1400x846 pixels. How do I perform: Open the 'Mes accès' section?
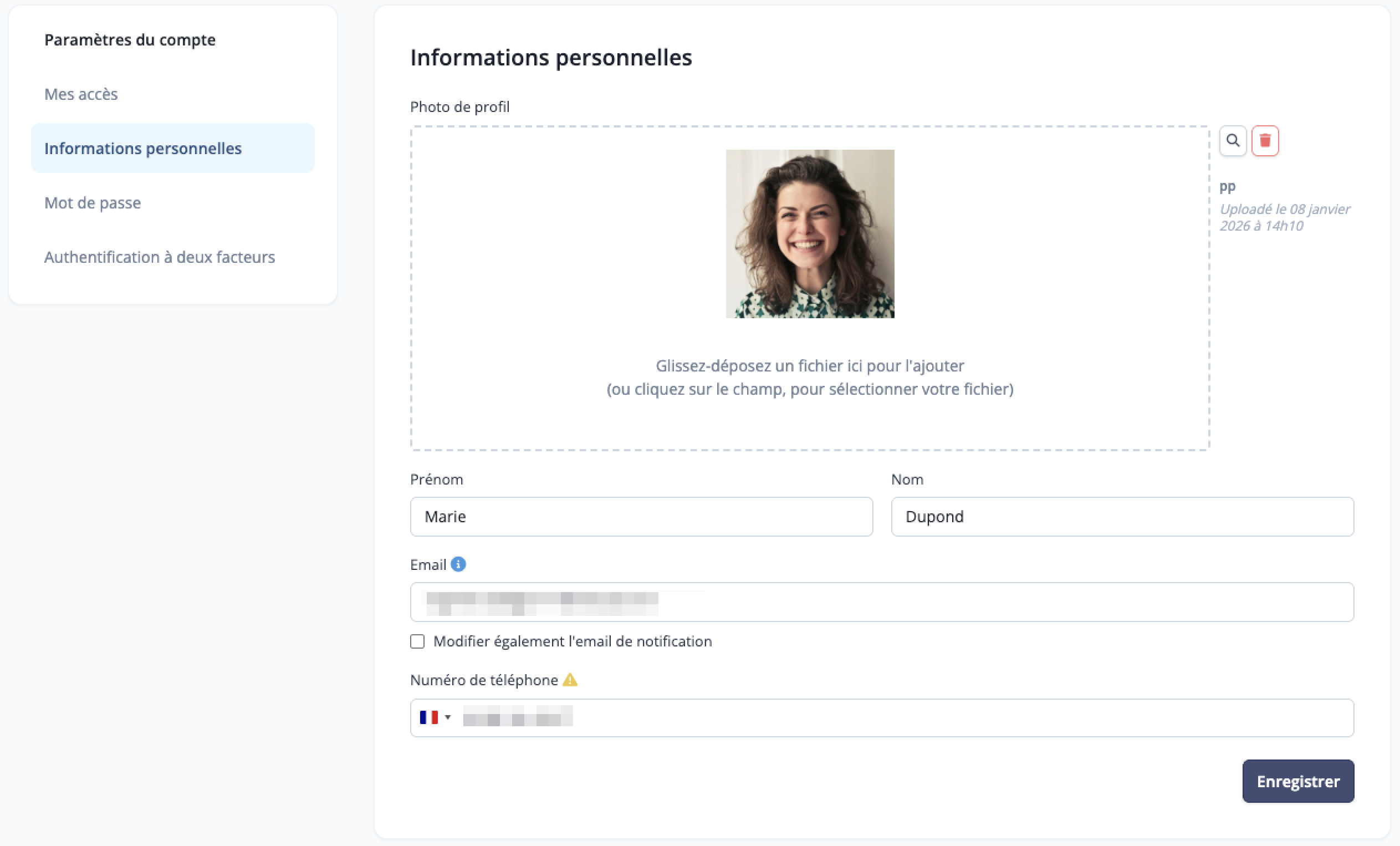pyautogui.click(x=81, y=94)
